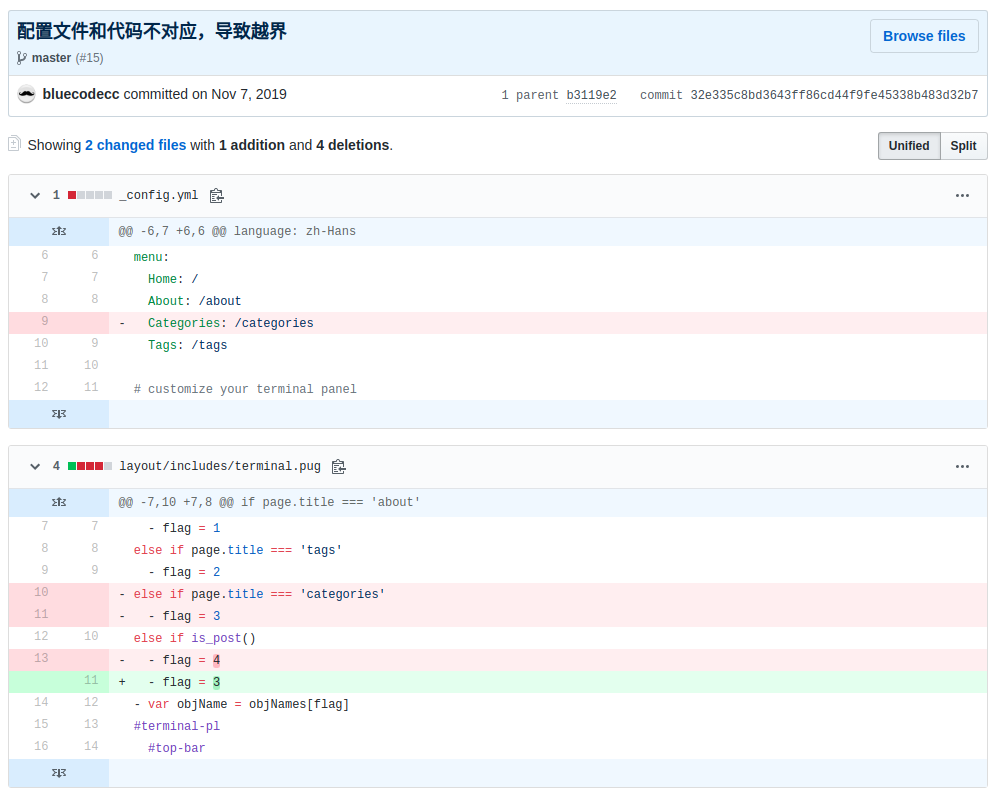Expand diff context below the _config.yml hunk
The image size is (999, 798).
58,413
